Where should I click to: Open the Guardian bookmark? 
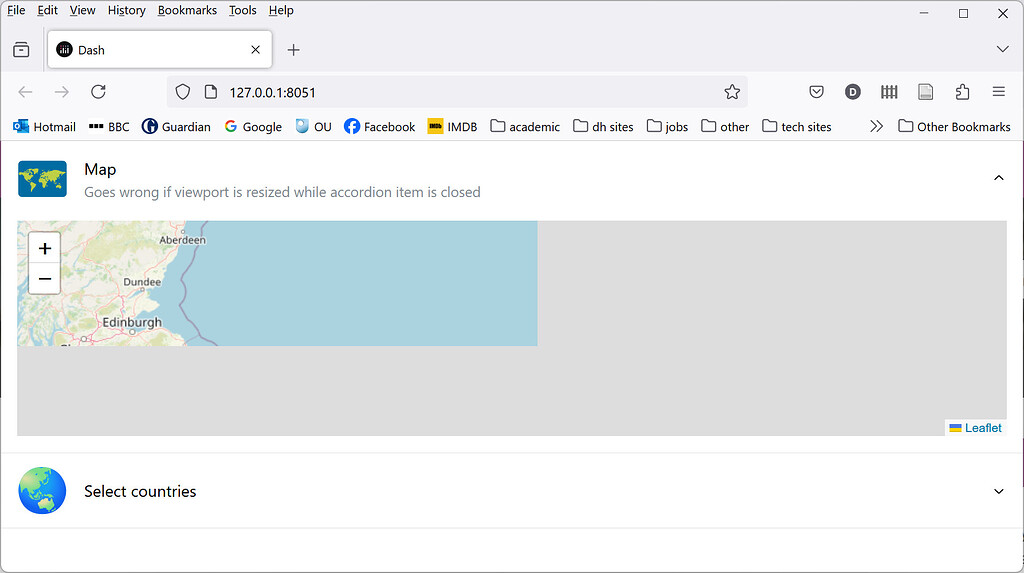(176, 126)
